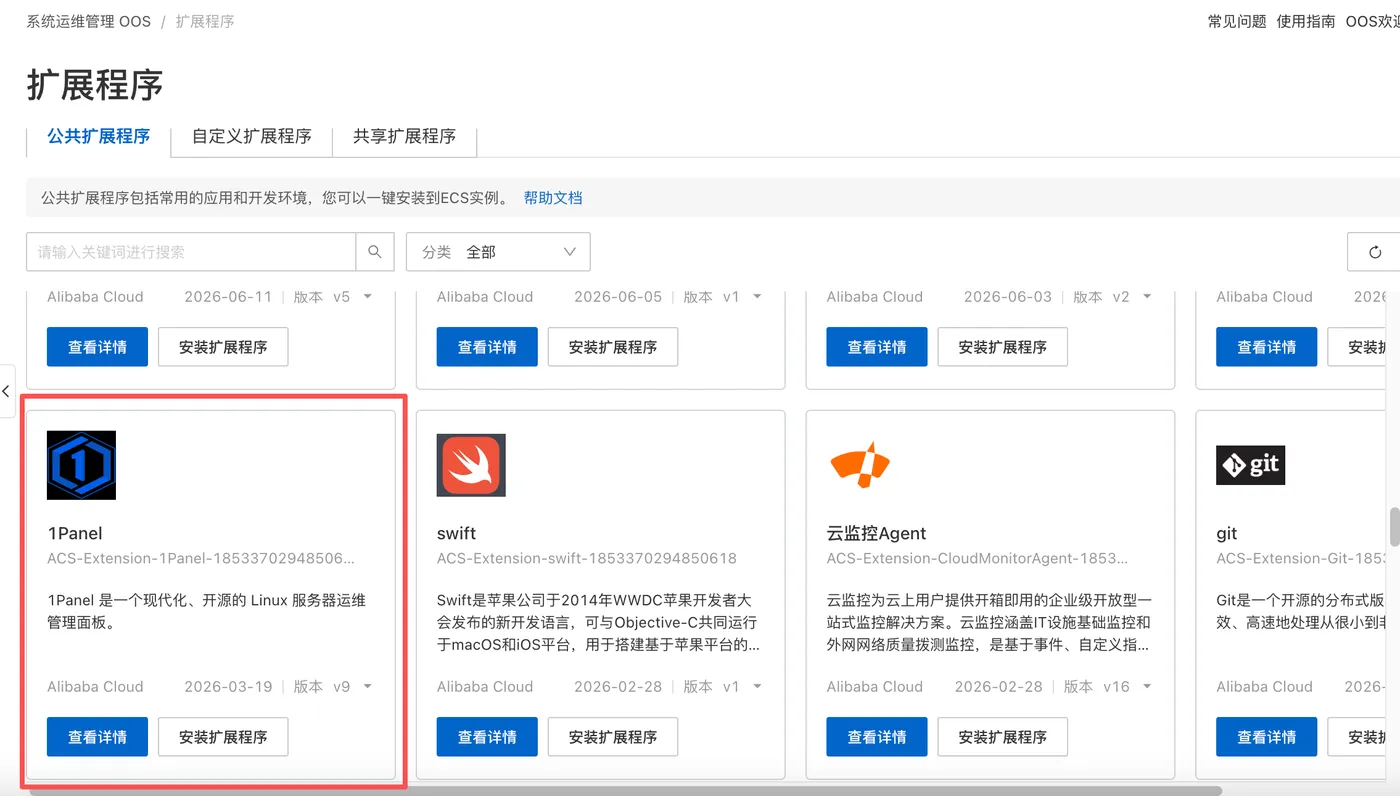Image resolution: width=1400 pixels, height=796 pixels.
Task: Click 安装扩展程序 on card dated 2026-06-03
Action: click(1002, 347)
